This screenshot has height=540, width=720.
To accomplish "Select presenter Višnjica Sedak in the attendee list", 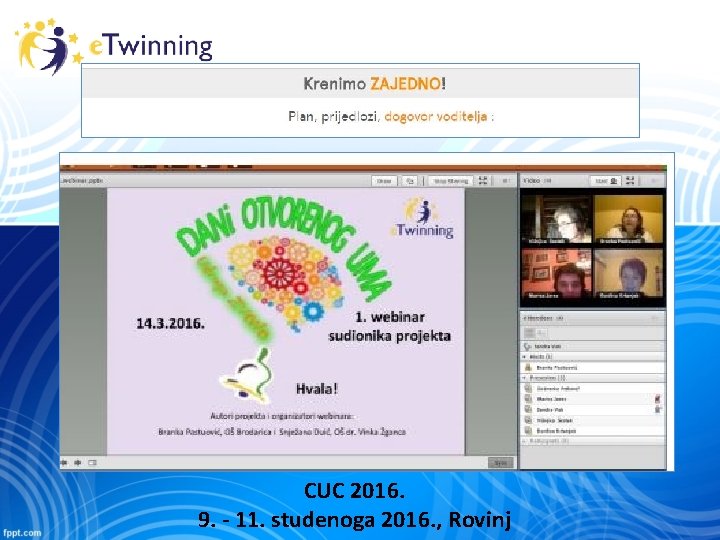I will (593, 420).
